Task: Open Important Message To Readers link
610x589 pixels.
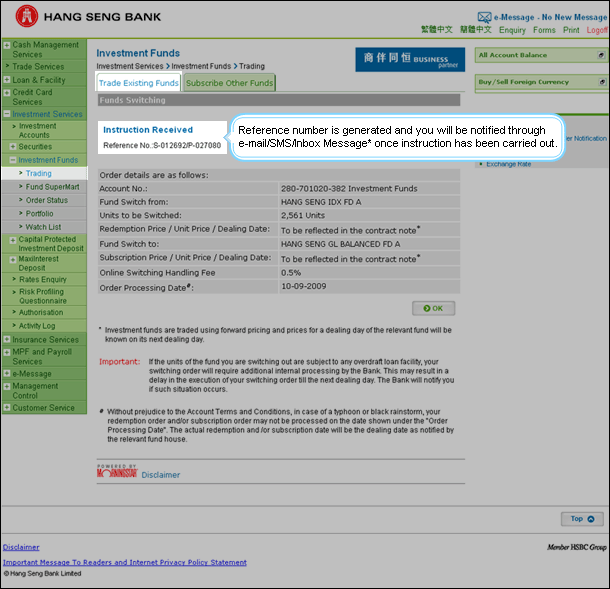Action: [x=124, y=562]
